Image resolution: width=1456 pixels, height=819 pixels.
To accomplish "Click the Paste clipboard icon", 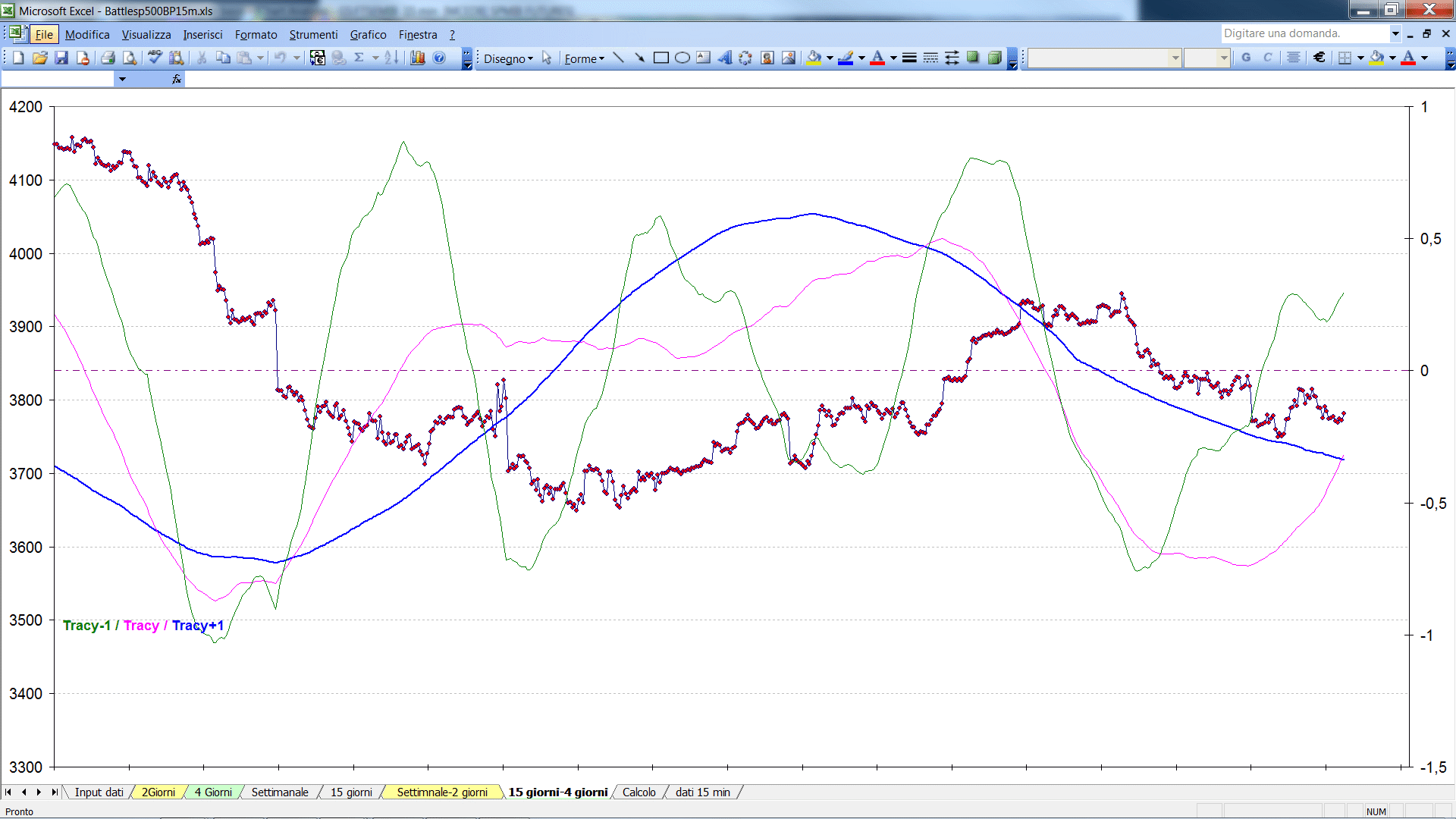I will click(244, 58).
